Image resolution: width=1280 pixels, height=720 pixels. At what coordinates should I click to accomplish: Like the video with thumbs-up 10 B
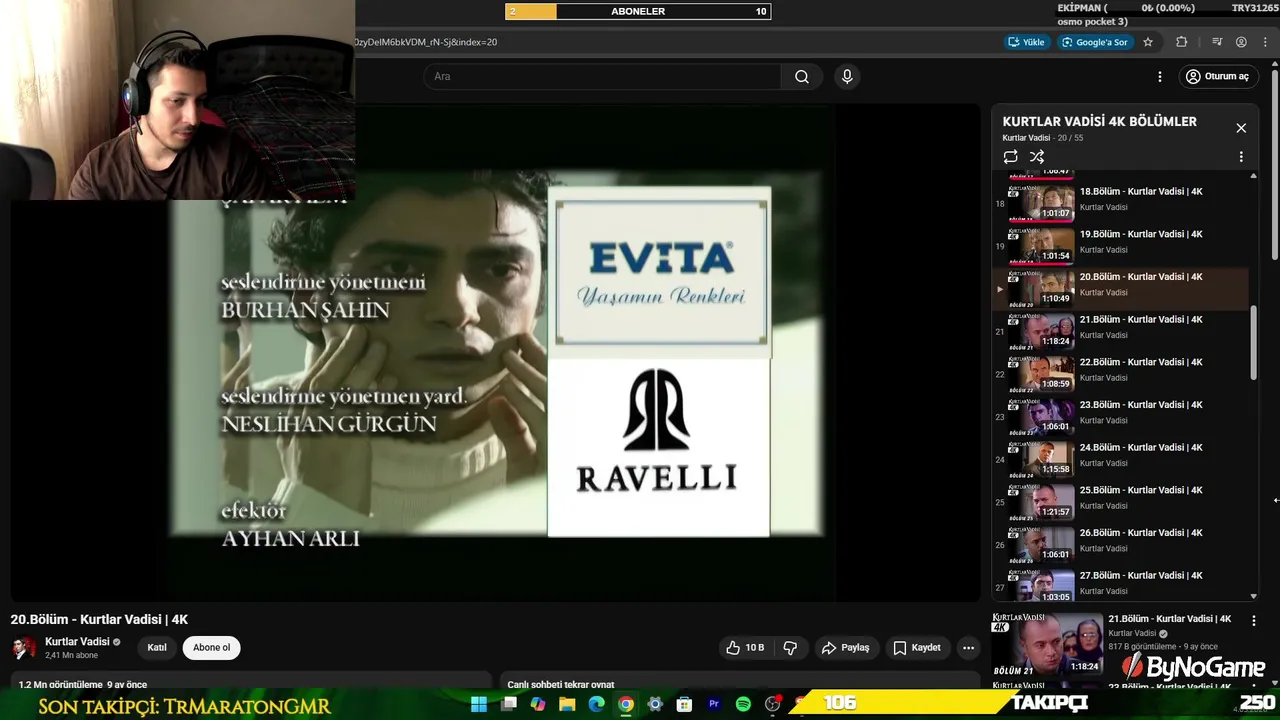coord(745,648)
